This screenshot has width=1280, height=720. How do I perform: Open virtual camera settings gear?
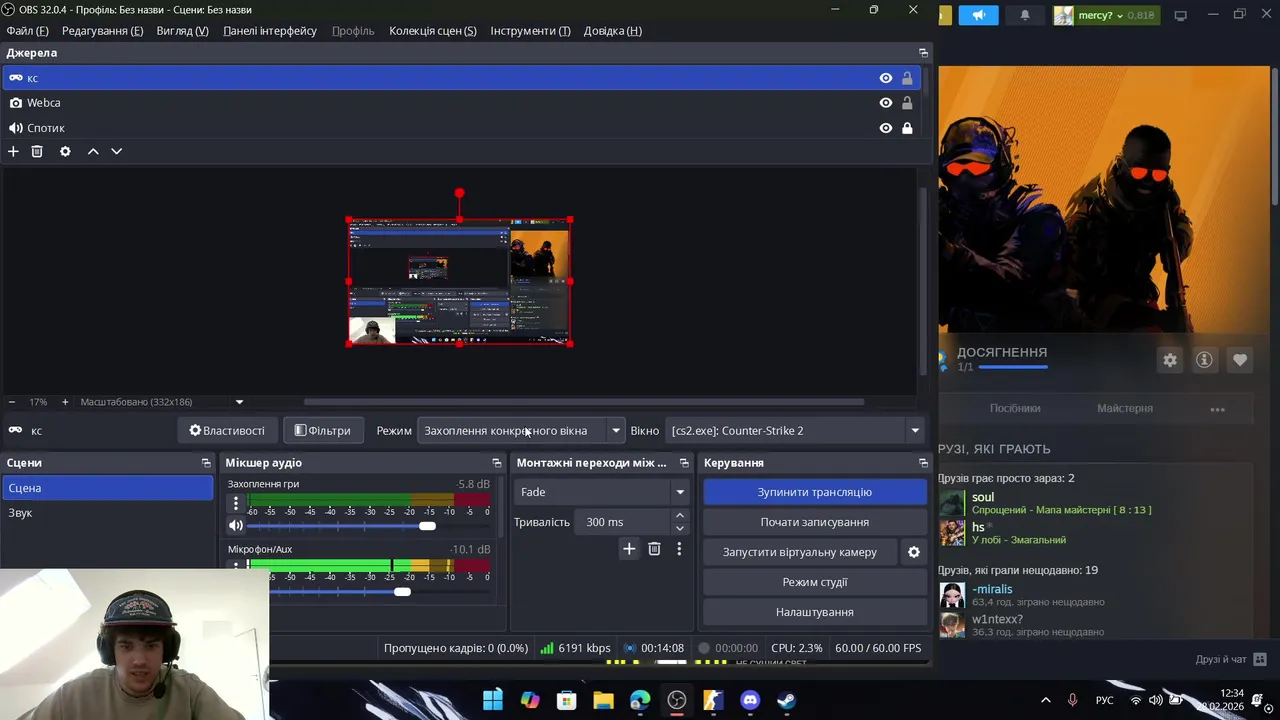[x=913, y=552]
